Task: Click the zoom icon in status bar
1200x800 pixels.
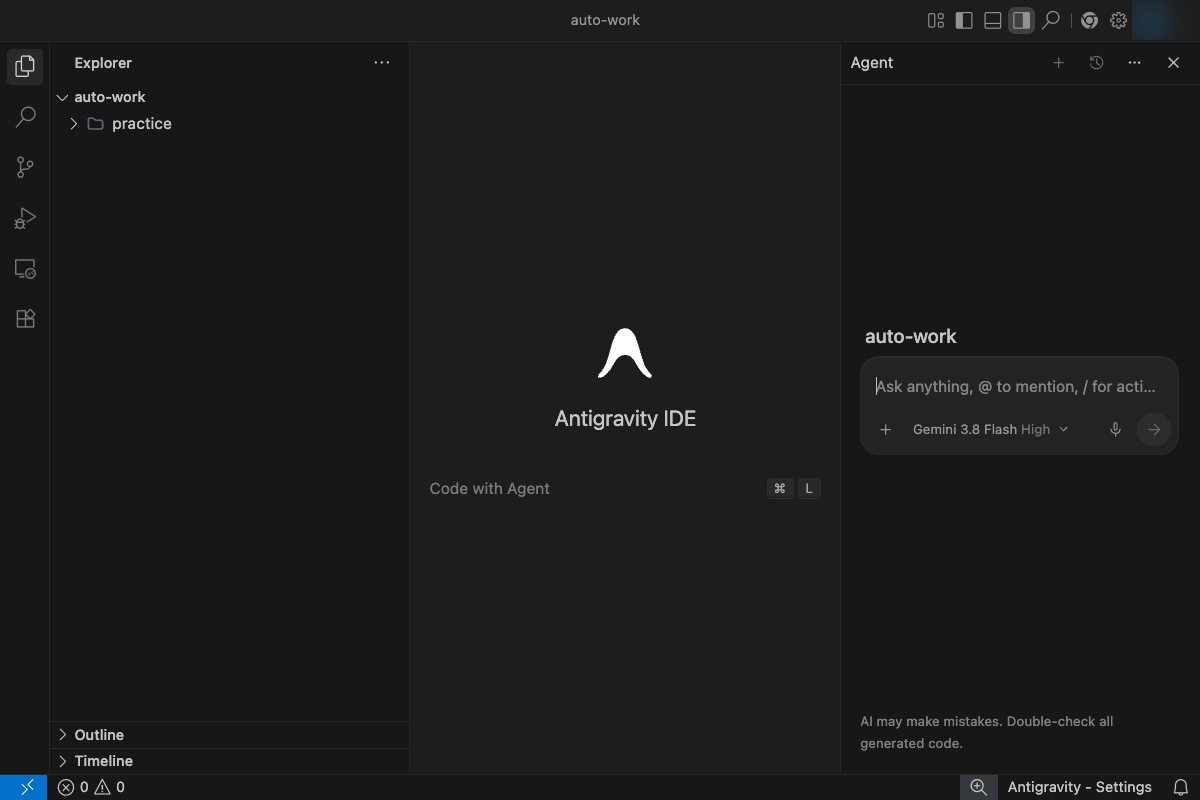Action: click(978, 787)
